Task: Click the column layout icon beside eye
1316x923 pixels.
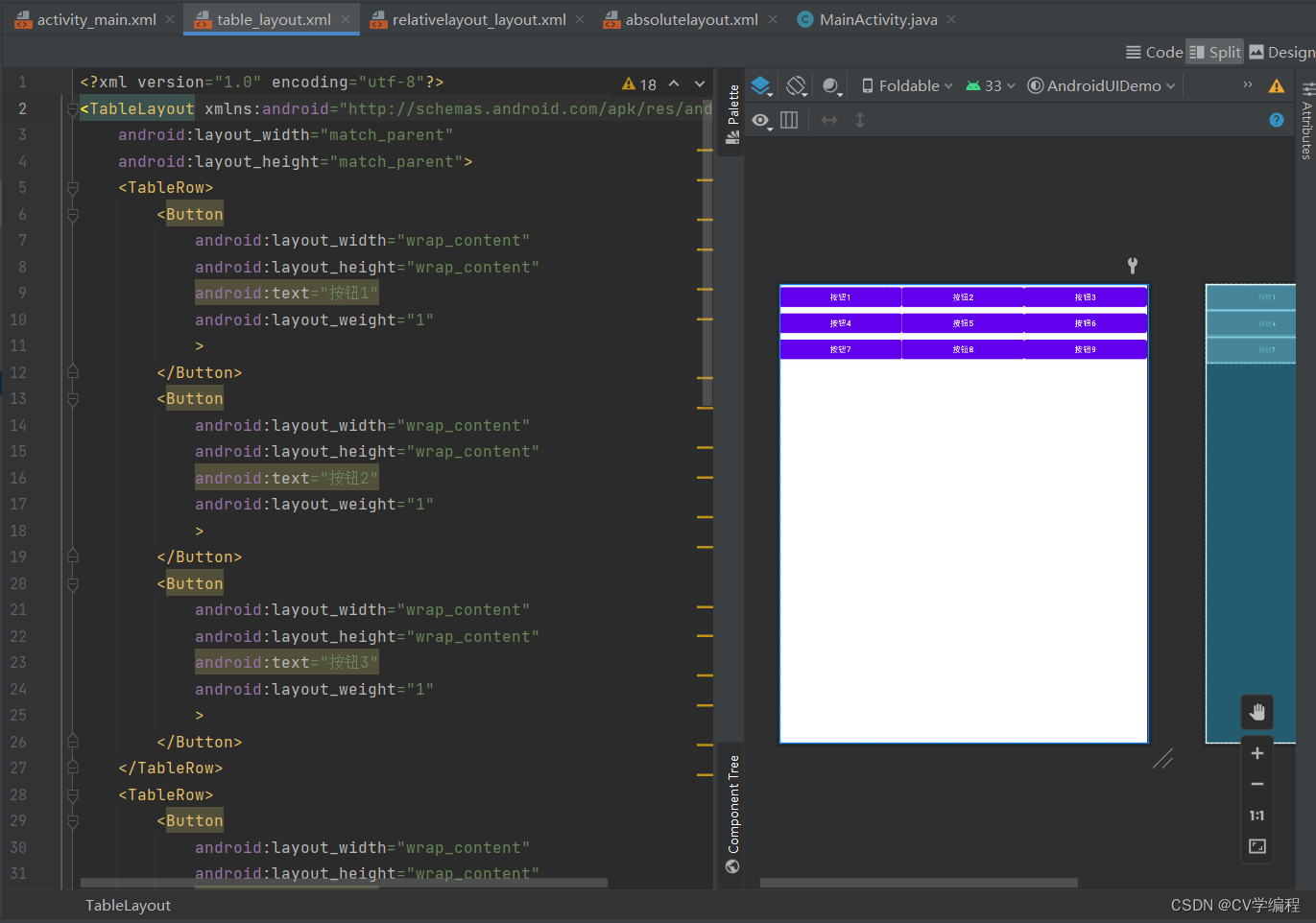Action: coord(789,120)
